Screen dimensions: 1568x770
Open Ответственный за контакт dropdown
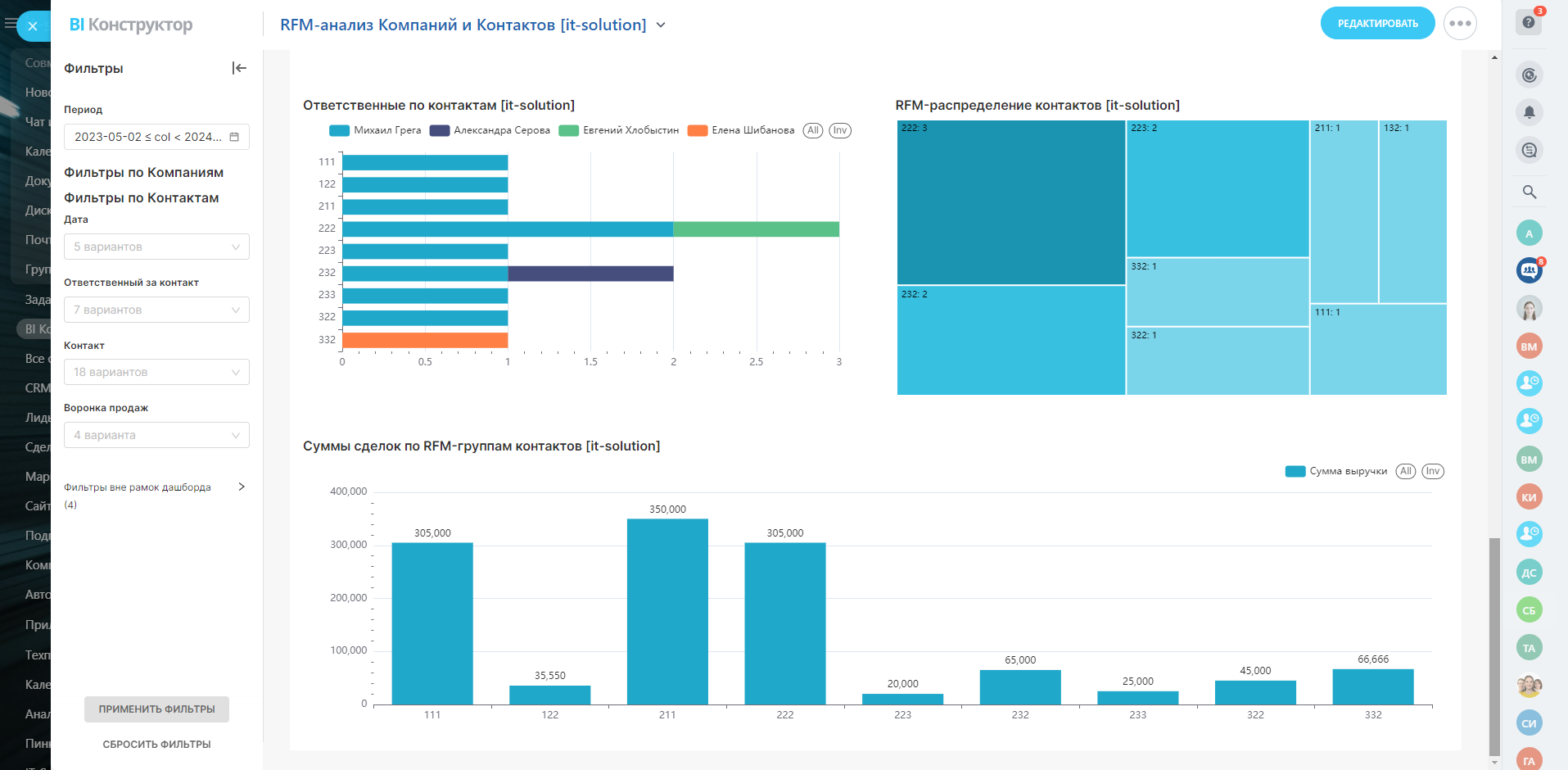click(156, 310)
